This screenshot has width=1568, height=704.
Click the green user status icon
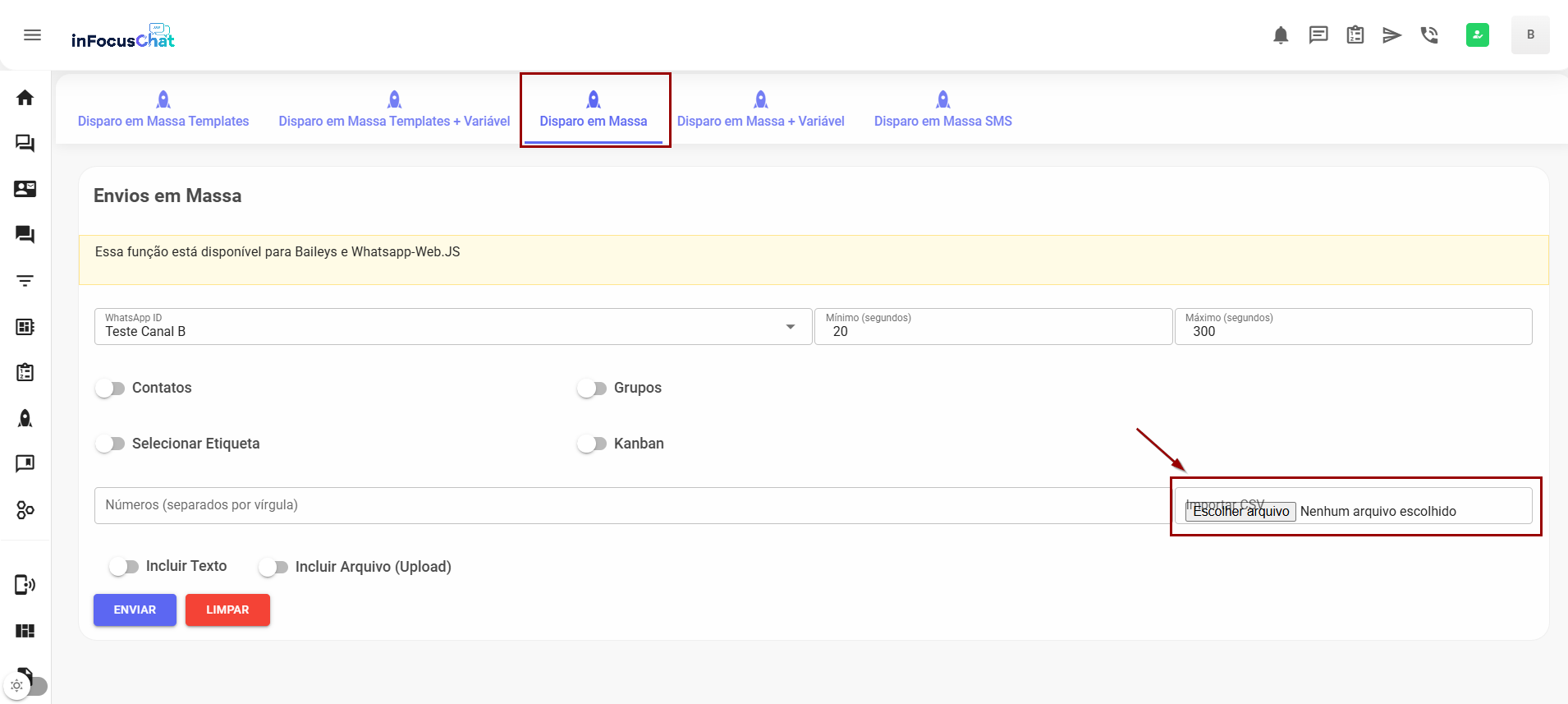1477,35
